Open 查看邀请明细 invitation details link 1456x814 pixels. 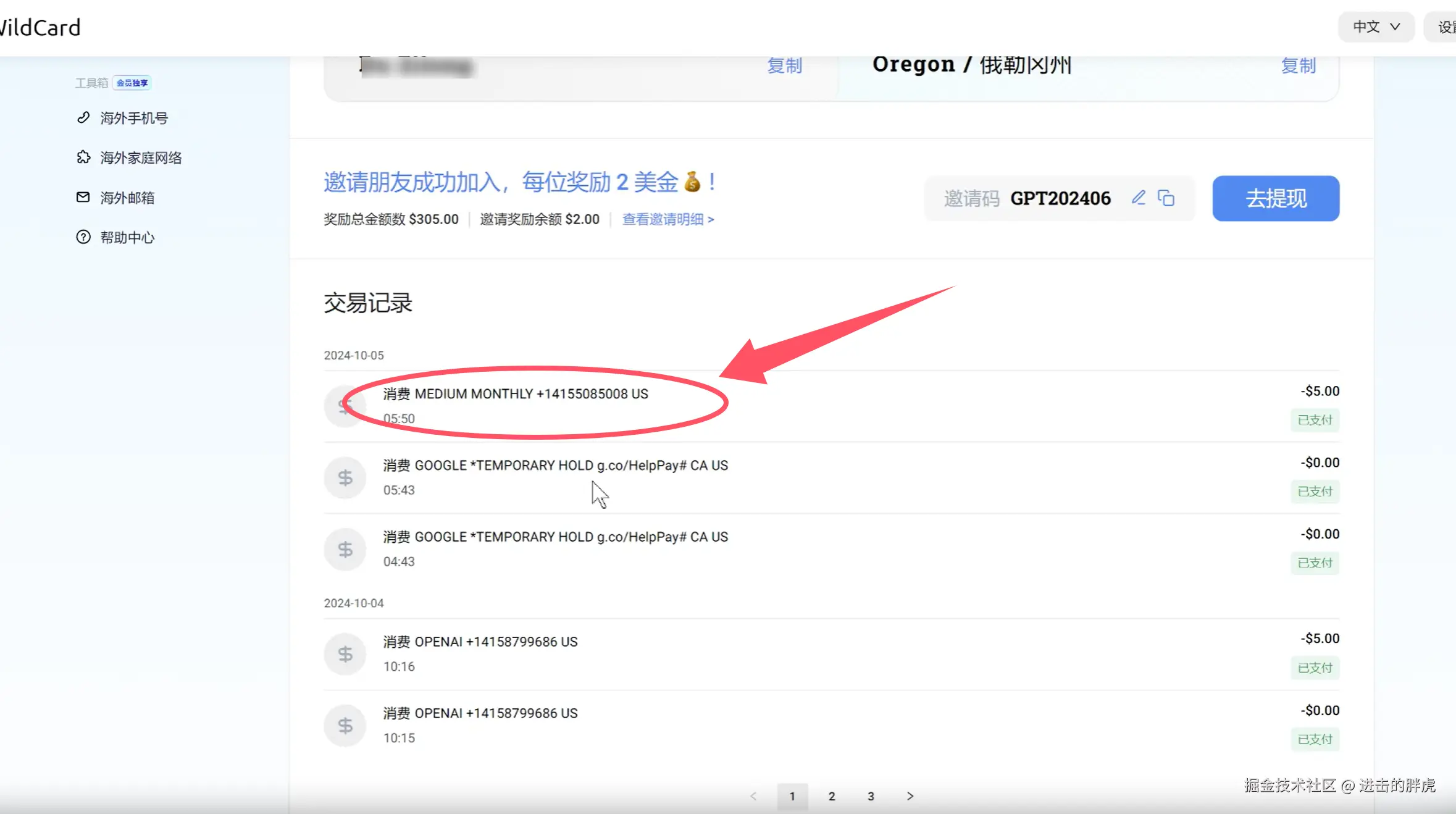(x=667, y=219)
